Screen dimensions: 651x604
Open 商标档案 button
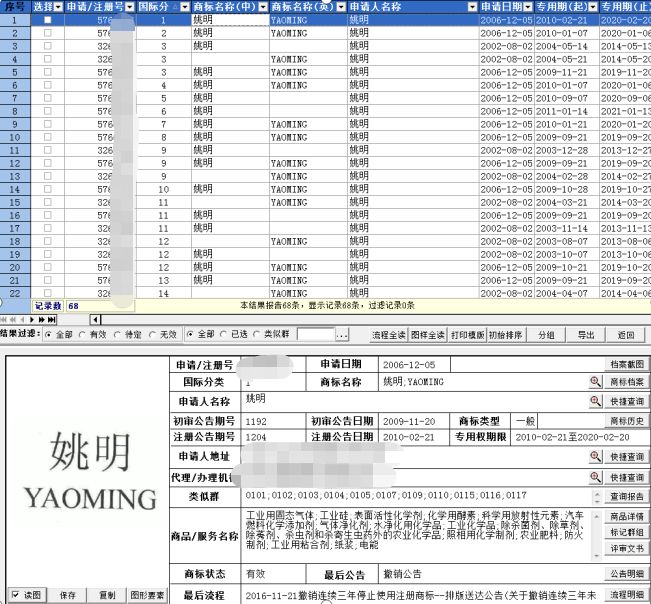click(x=627, y=382)
